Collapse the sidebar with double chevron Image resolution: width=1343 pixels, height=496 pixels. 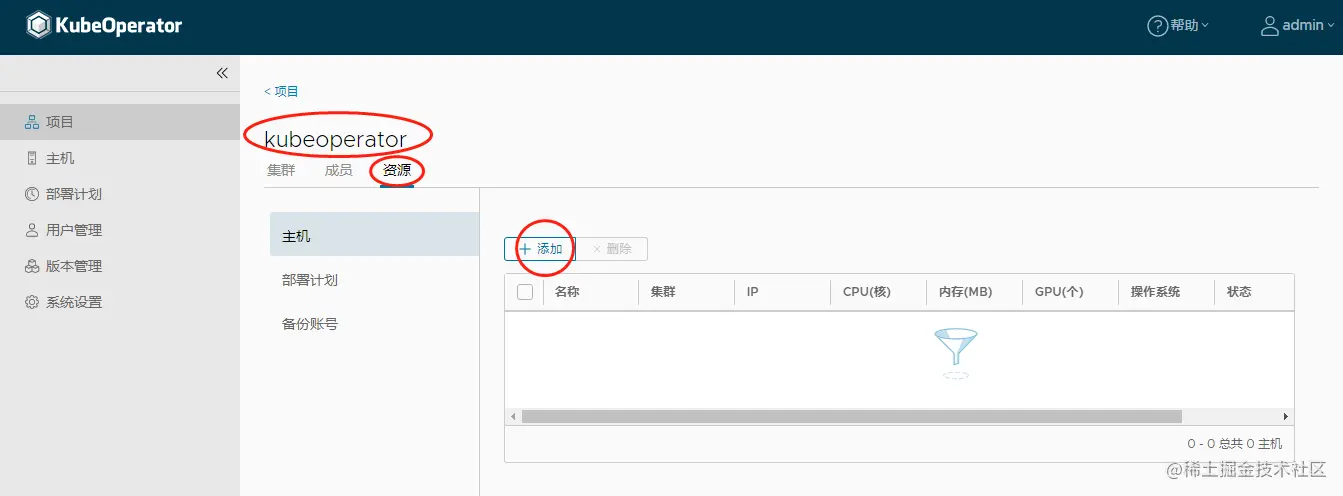click(222, 73)
